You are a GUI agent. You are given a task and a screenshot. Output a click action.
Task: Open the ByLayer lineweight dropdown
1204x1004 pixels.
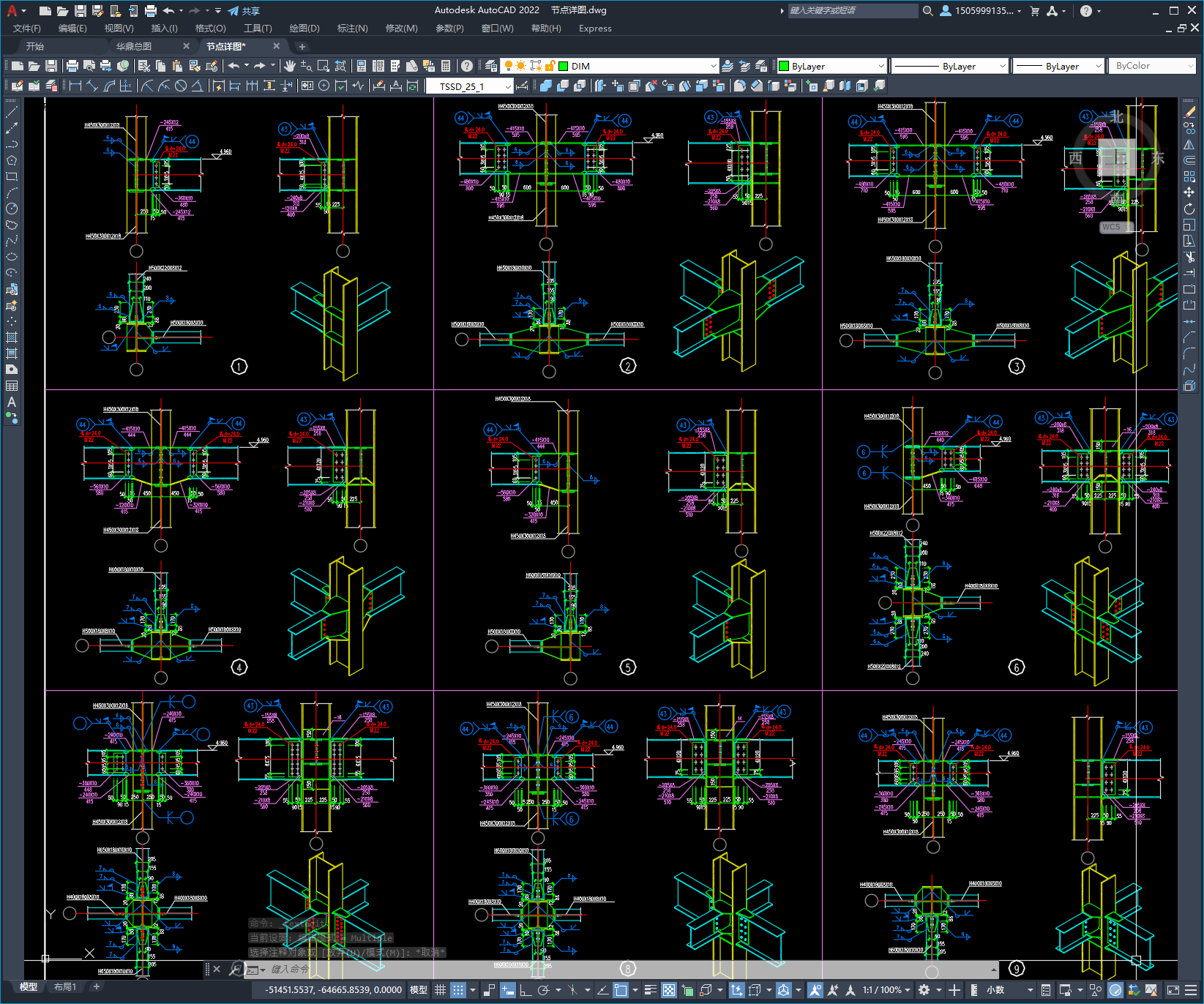pos(1098,66)
